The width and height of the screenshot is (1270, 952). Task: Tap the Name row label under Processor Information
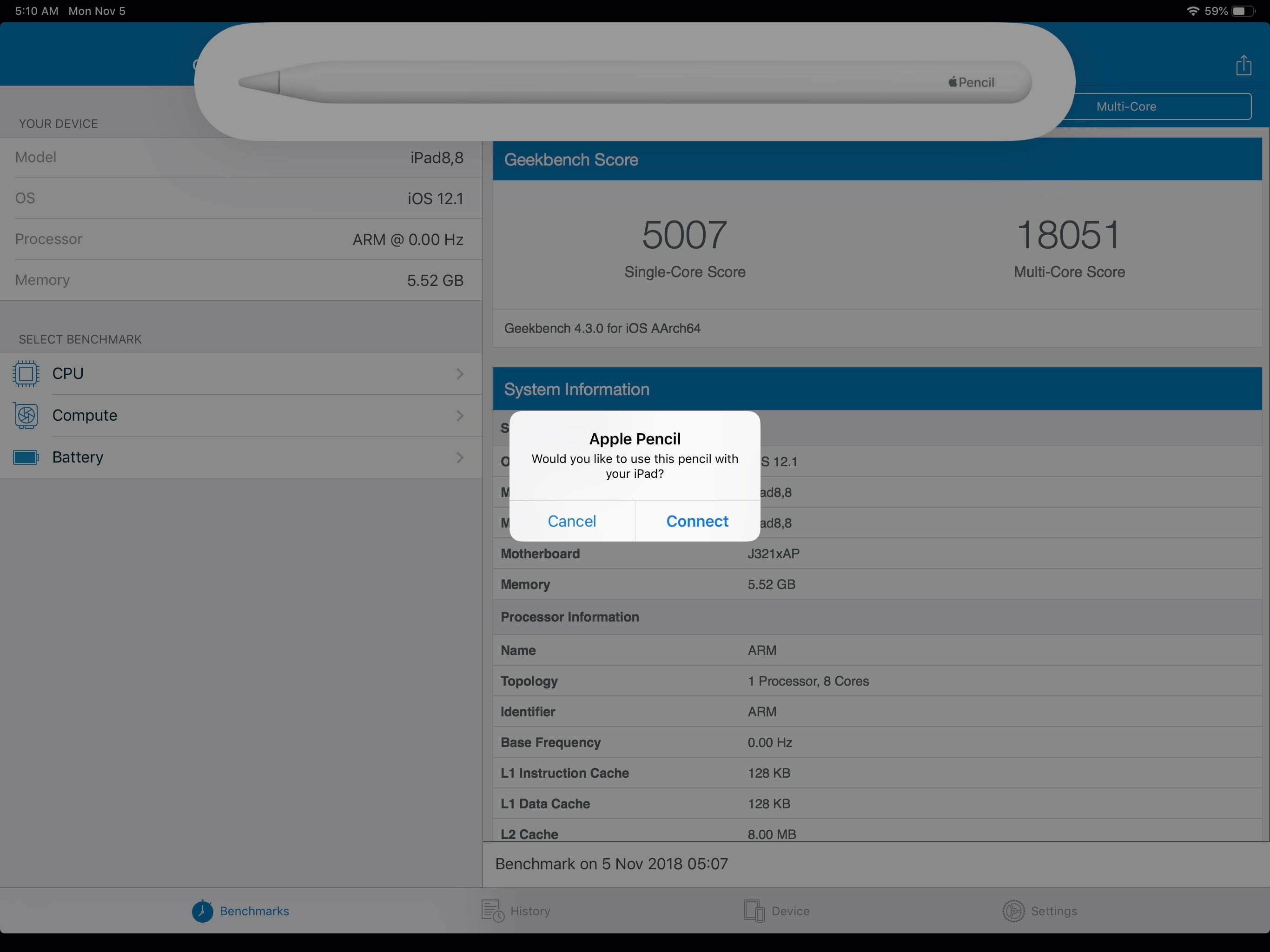coord(518,651)
